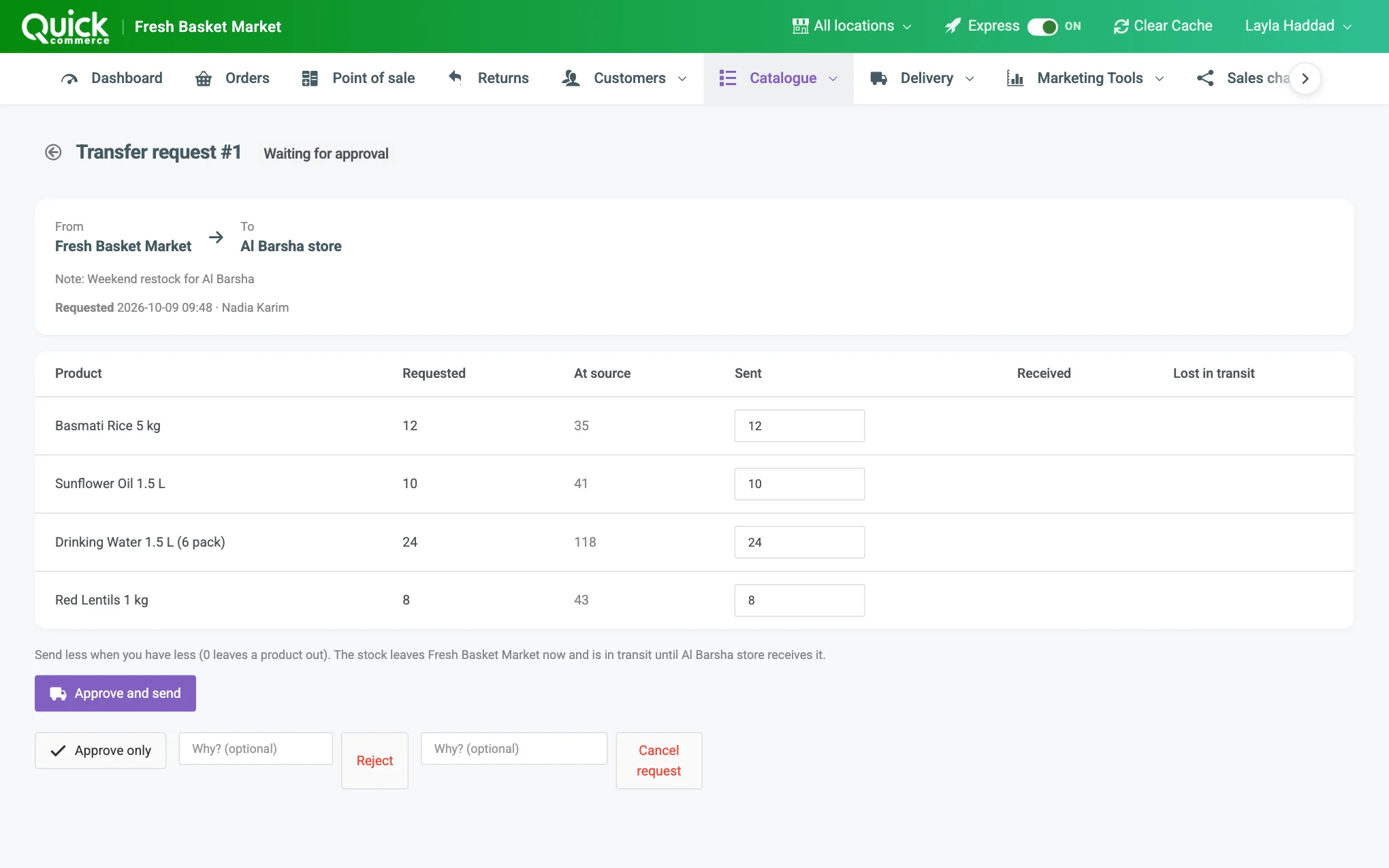This screenshot has width=1389, height=868.
Task: Click the Orders basket icon
Action: [204, 79]
